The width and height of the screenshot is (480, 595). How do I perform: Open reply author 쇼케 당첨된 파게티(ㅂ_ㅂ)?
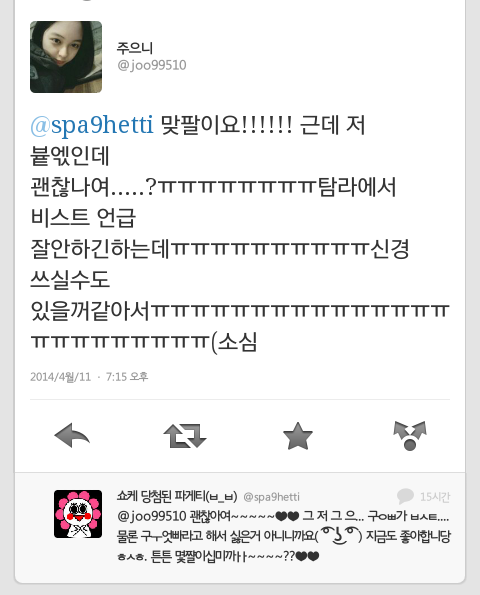click(177, 496)
